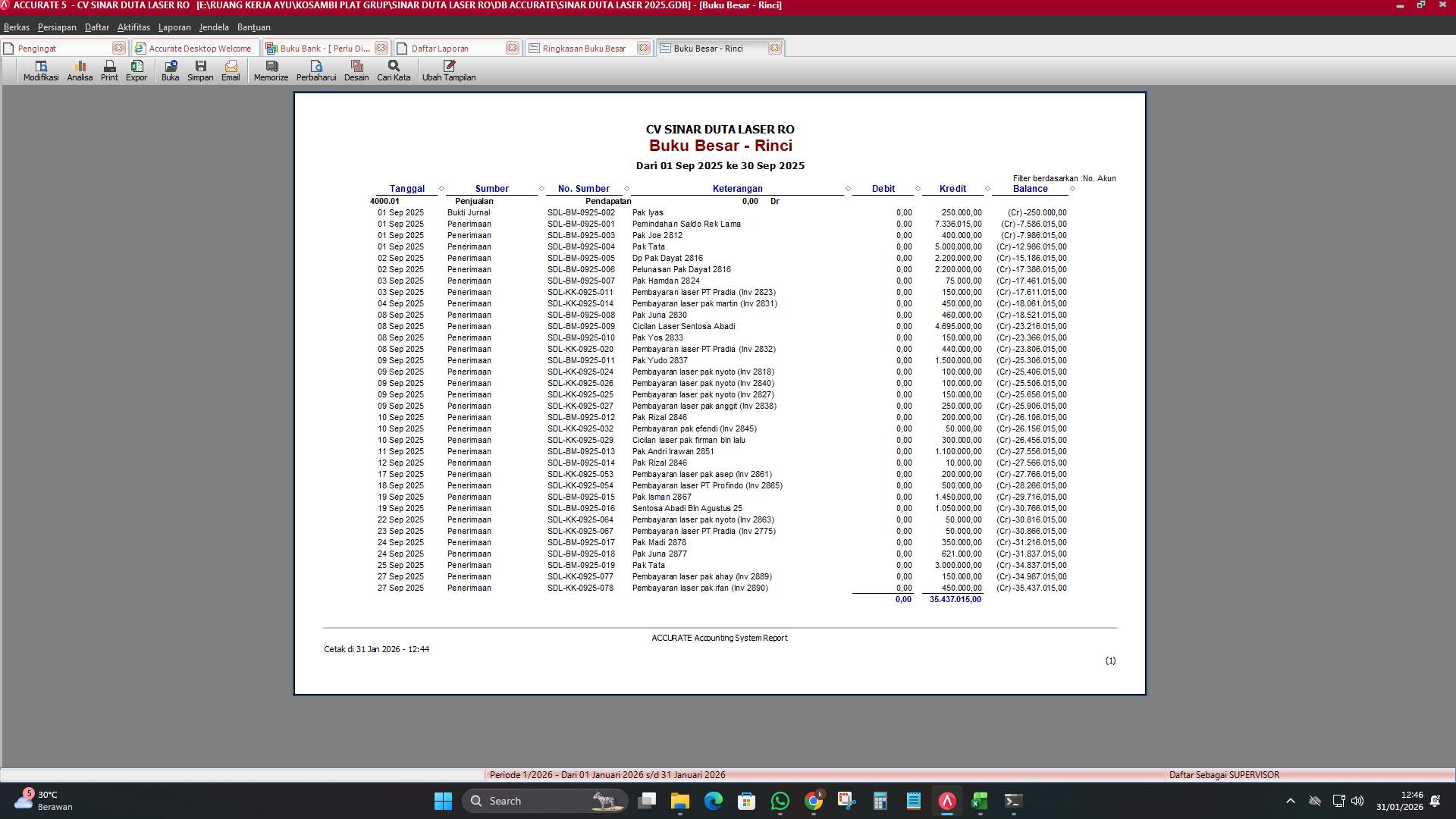Refresh data with the Perbaharui icon

click(x=317, y=71)
